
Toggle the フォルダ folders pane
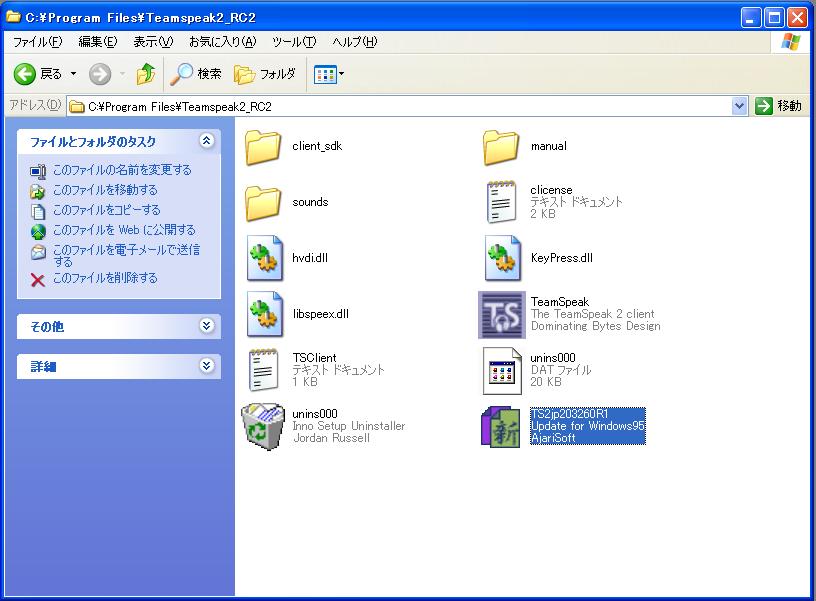coord(264,74)
